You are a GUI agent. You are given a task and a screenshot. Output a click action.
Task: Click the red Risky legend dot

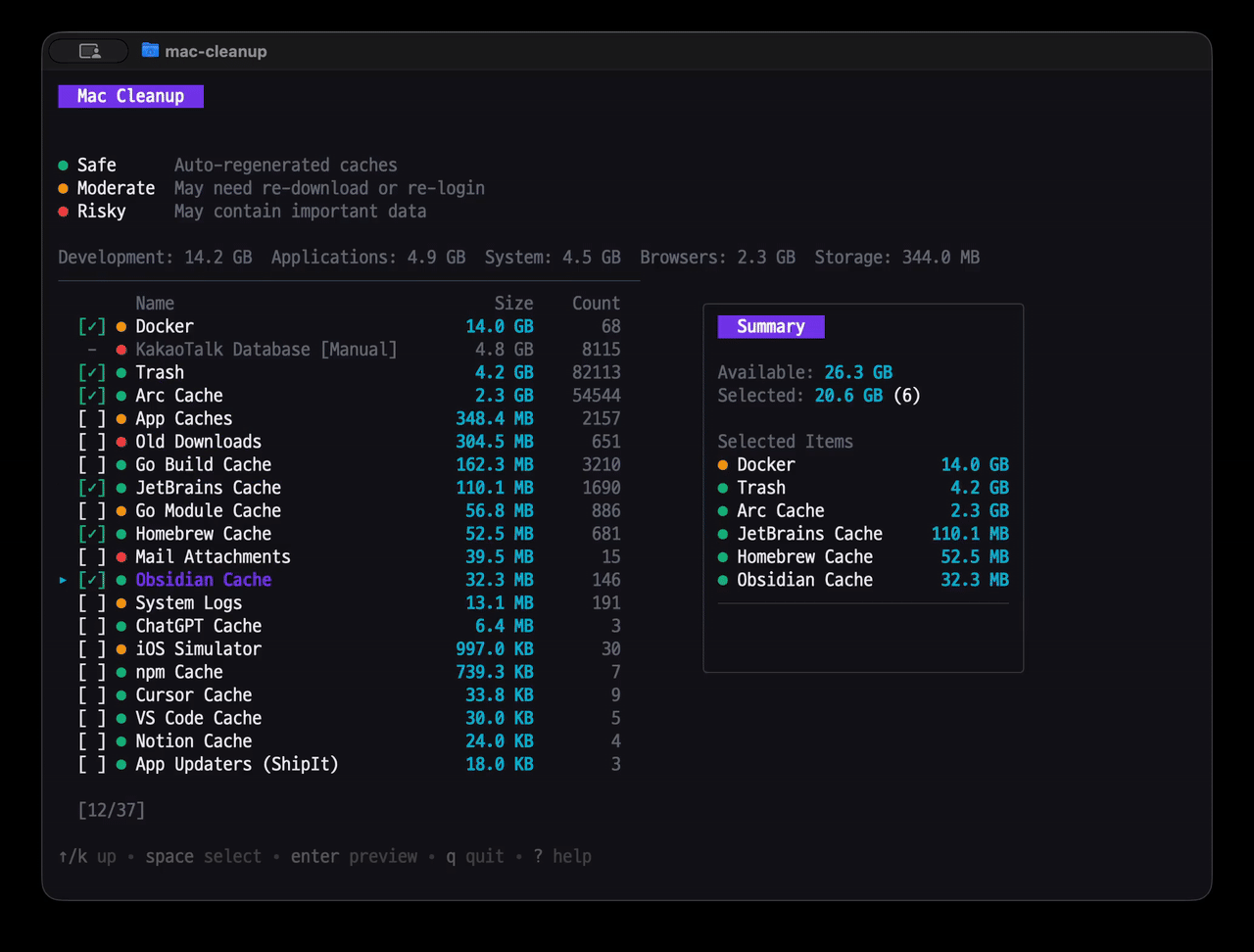(63, 212)
